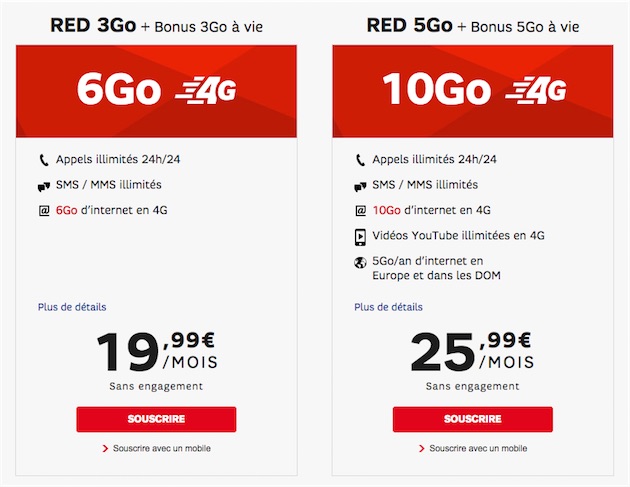
Task: Select Souscrire avec un mobile under 10Go plan
Action: [x=473, y=448]
